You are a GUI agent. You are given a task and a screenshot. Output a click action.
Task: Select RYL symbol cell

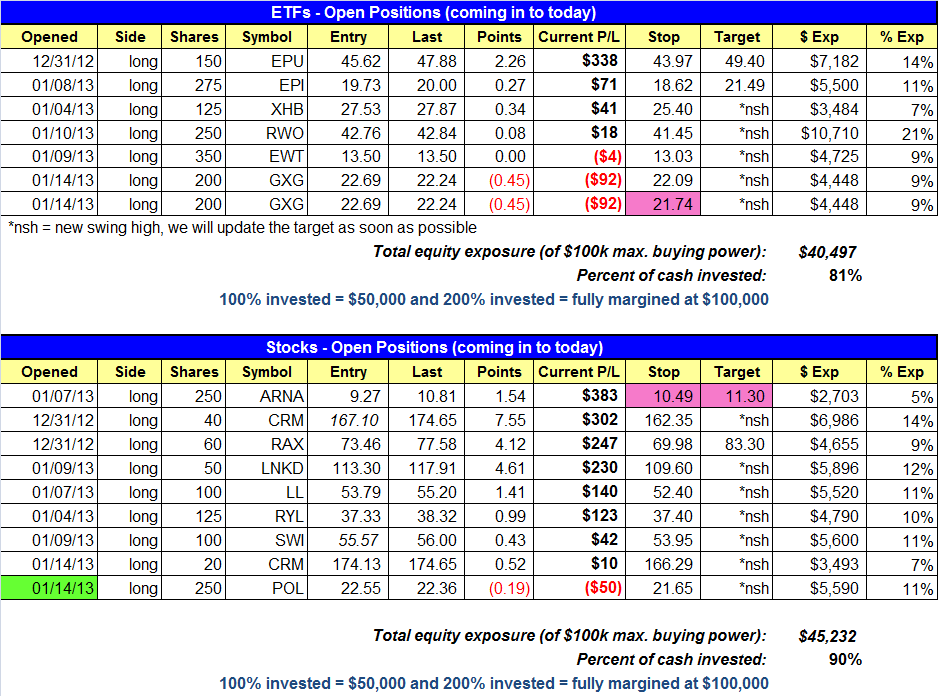coord(267,516)
